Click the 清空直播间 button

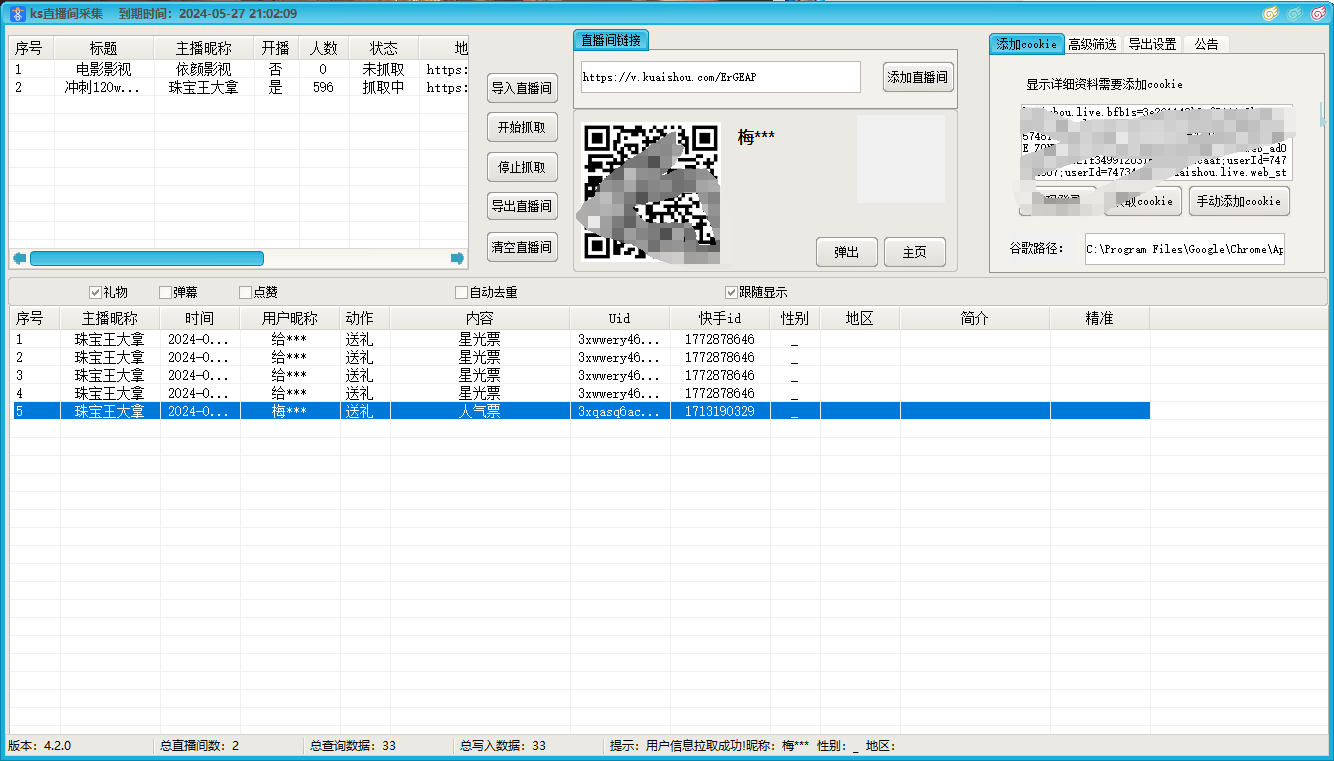click(522, 247)
